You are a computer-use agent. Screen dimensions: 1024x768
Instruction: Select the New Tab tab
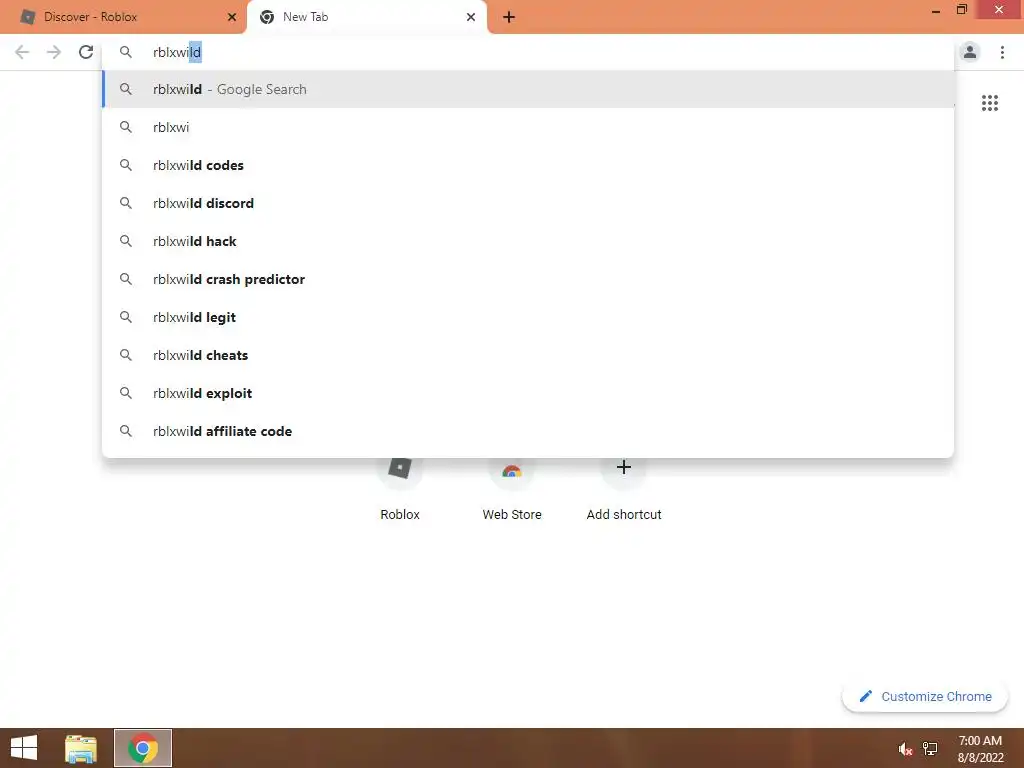[x=367, y=17]
